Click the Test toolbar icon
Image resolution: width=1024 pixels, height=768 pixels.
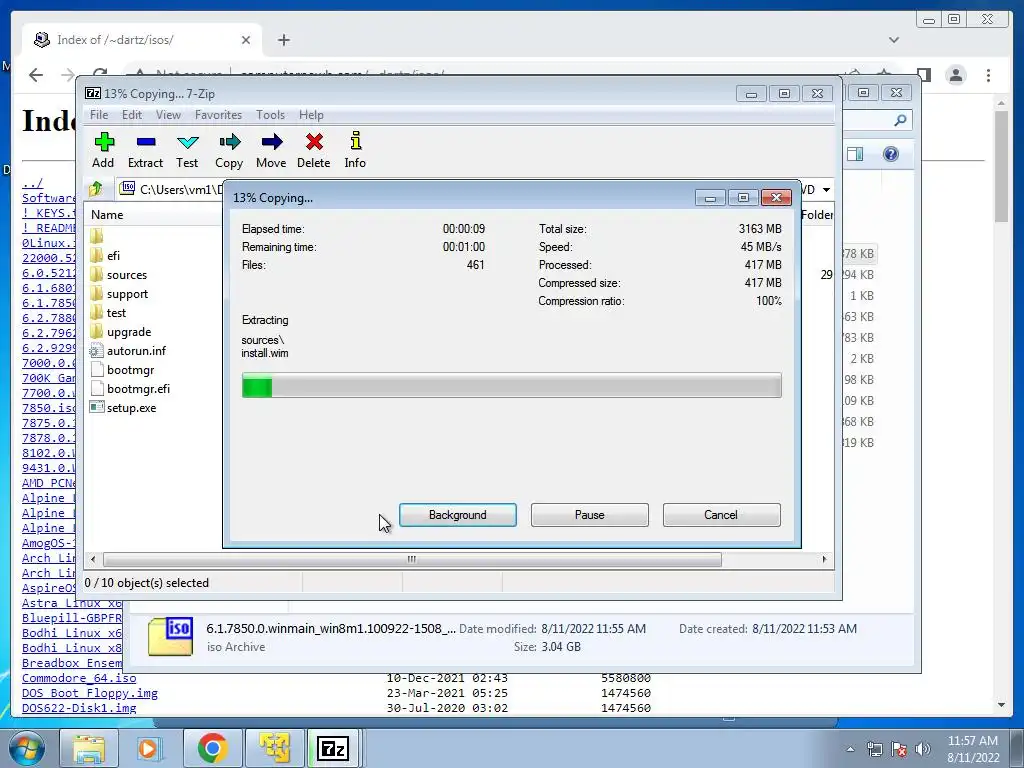click(x=187, y=150)
